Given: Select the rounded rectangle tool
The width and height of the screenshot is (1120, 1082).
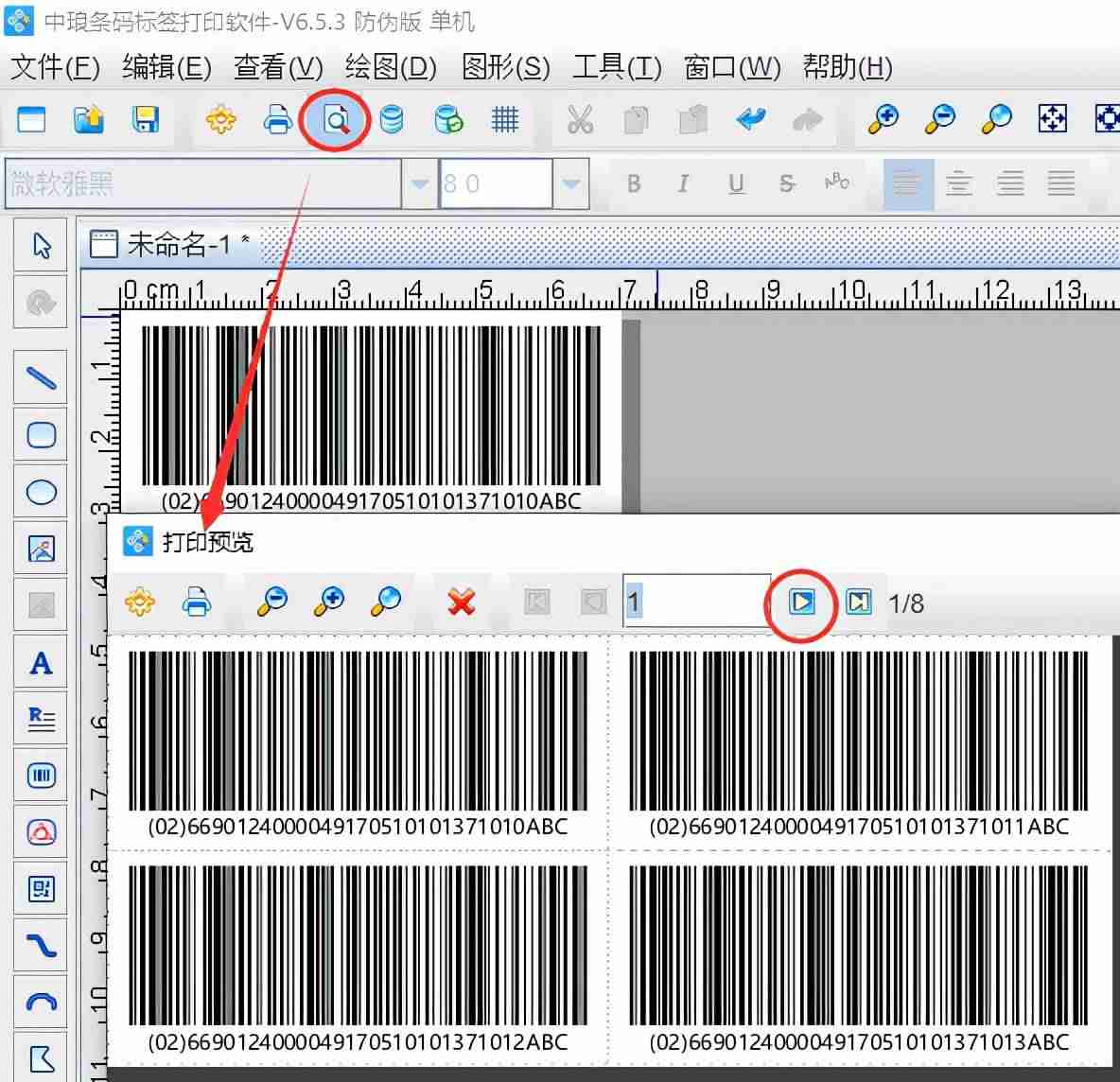Looking at the screenshot, I should click(41, 434).
